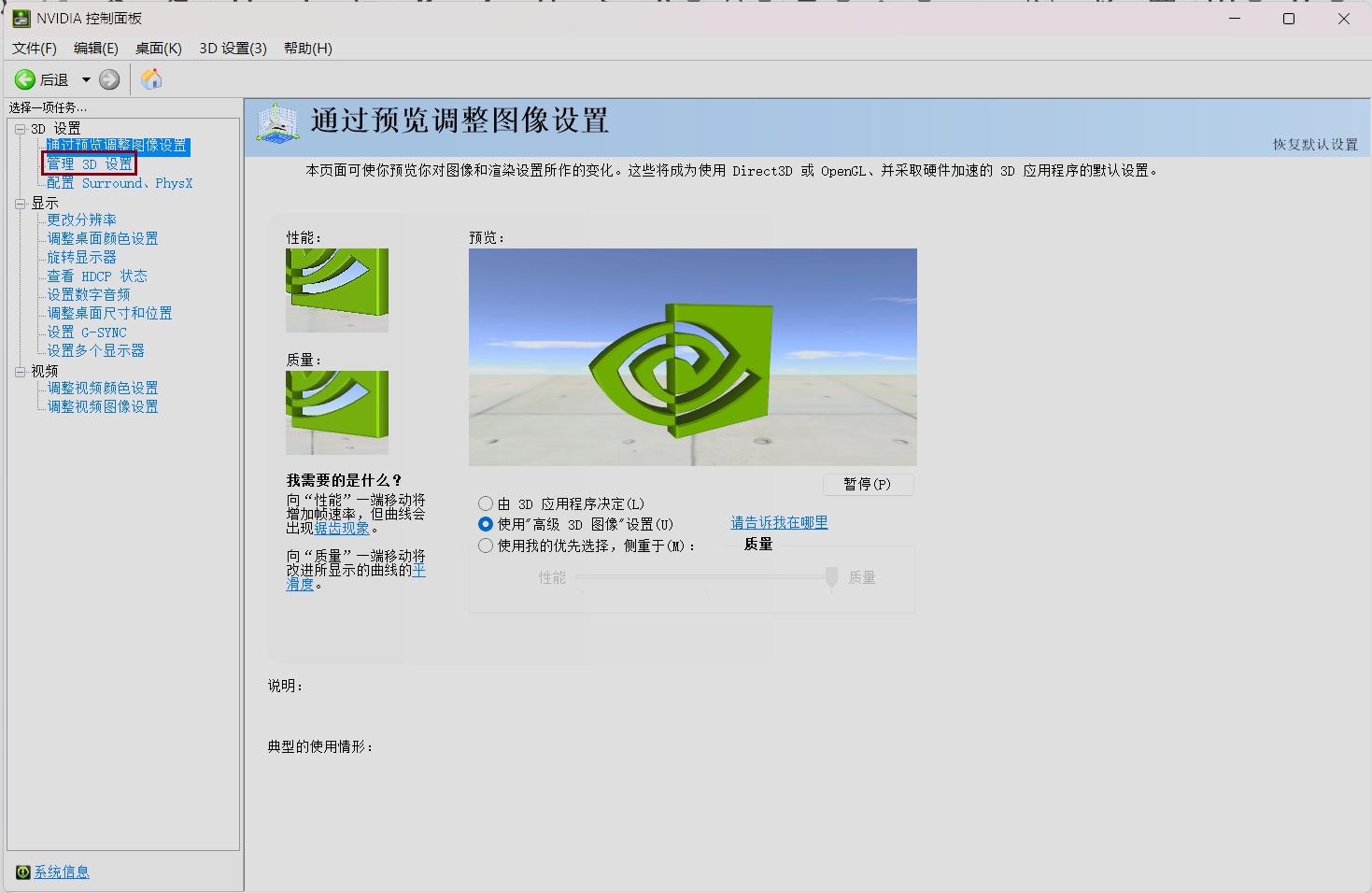
Task: Open the 文件(F) menu
Action: [x=35, y=49]
